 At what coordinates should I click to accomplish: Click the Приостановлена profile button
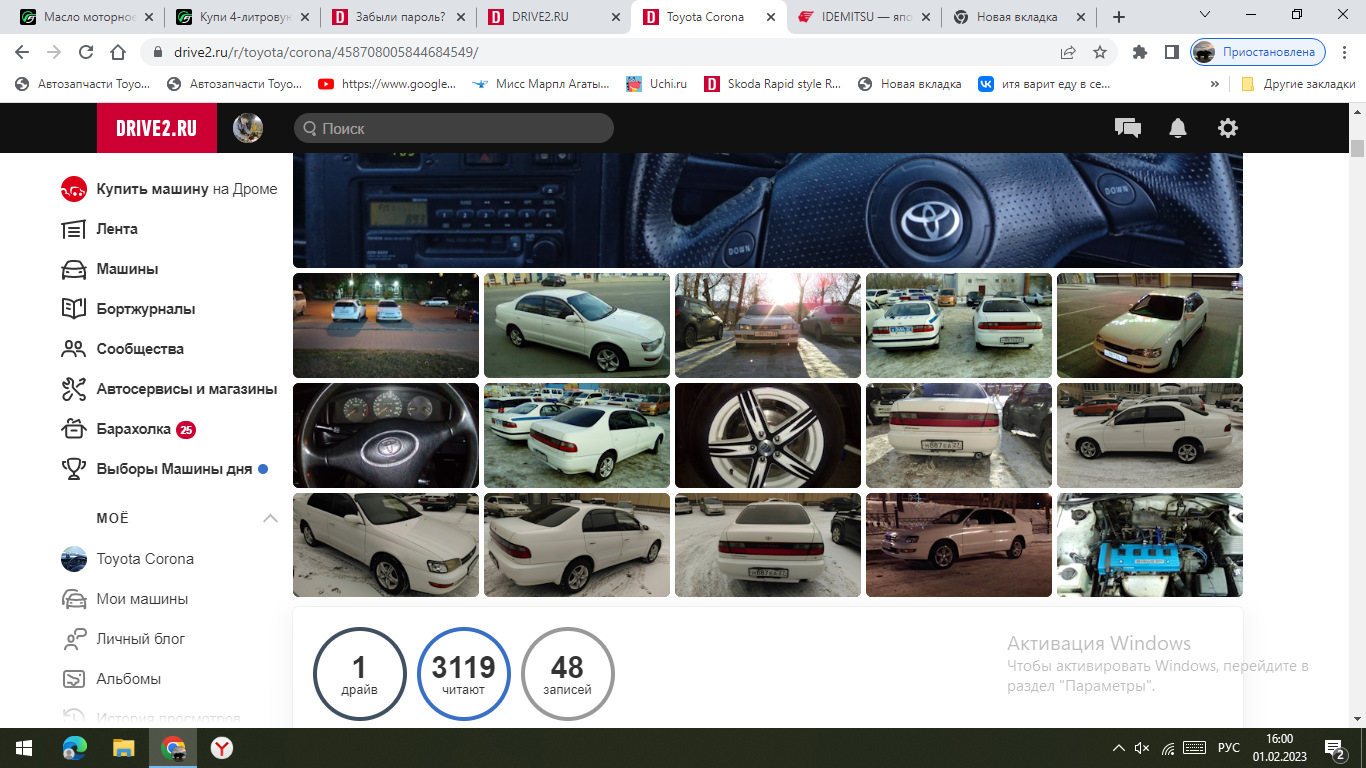pyautogui.click(x=1258, y=52)
